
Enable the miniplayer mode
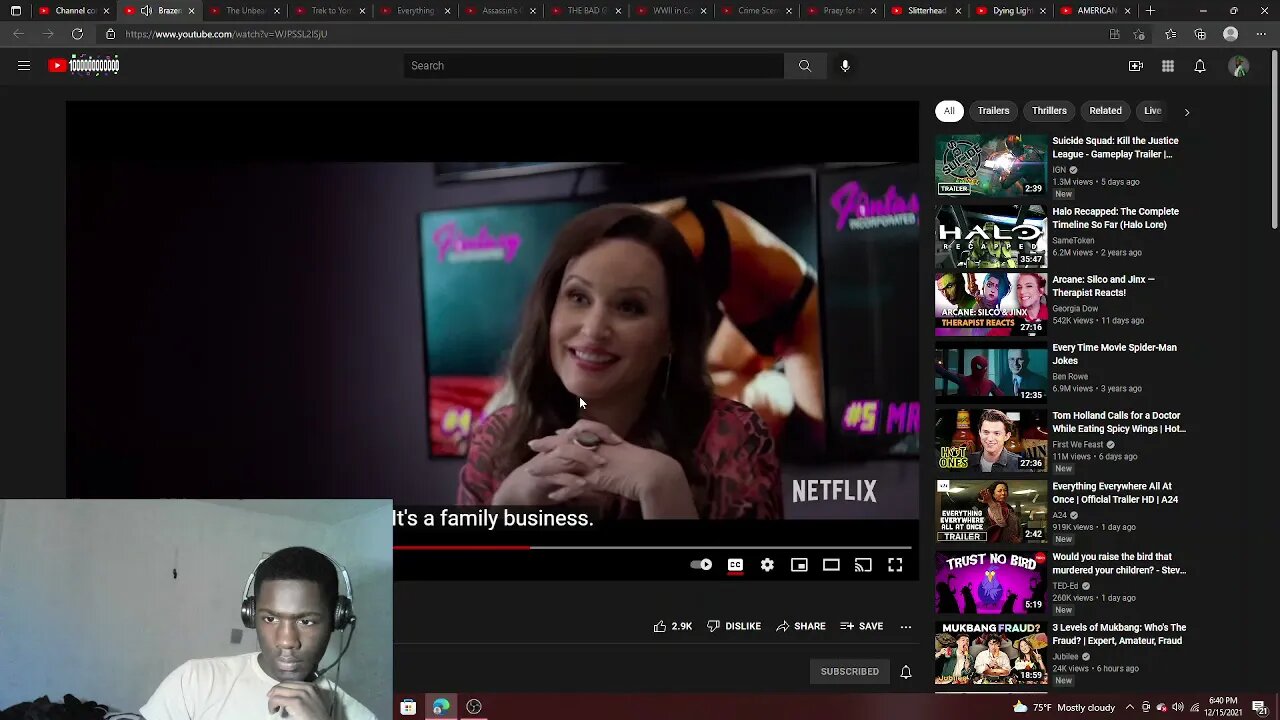coord(799,565)
